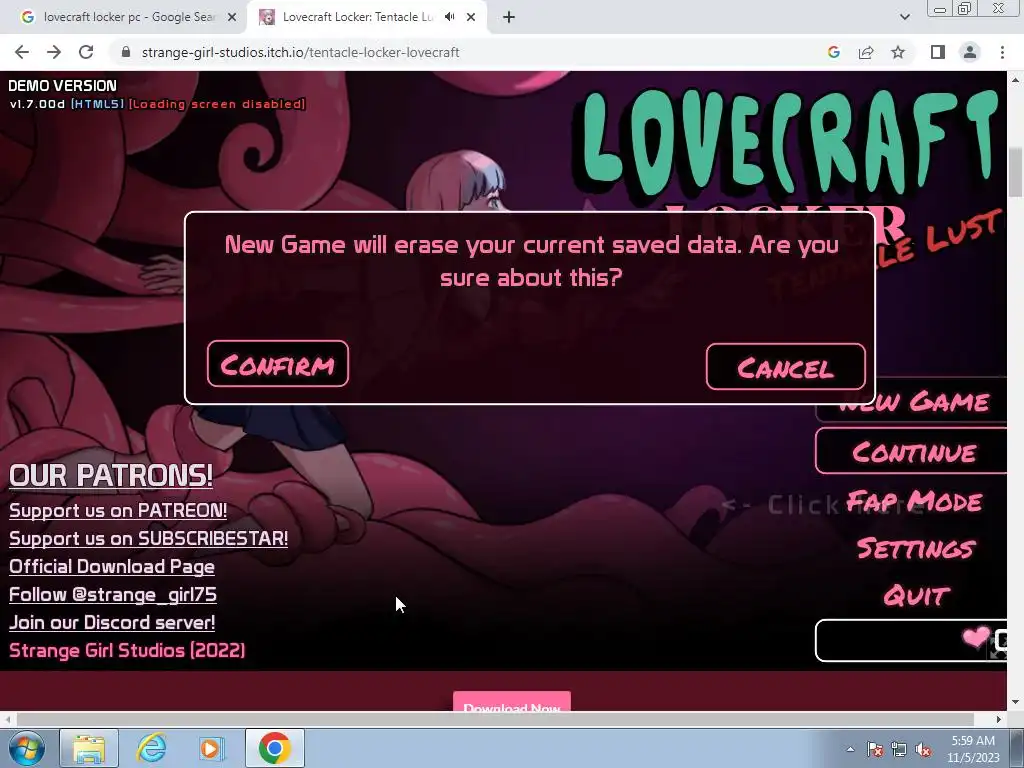The image size is (1024, 768).
Task: Click the horizontal page scrollbar
Action: click(x=495, y=719)
